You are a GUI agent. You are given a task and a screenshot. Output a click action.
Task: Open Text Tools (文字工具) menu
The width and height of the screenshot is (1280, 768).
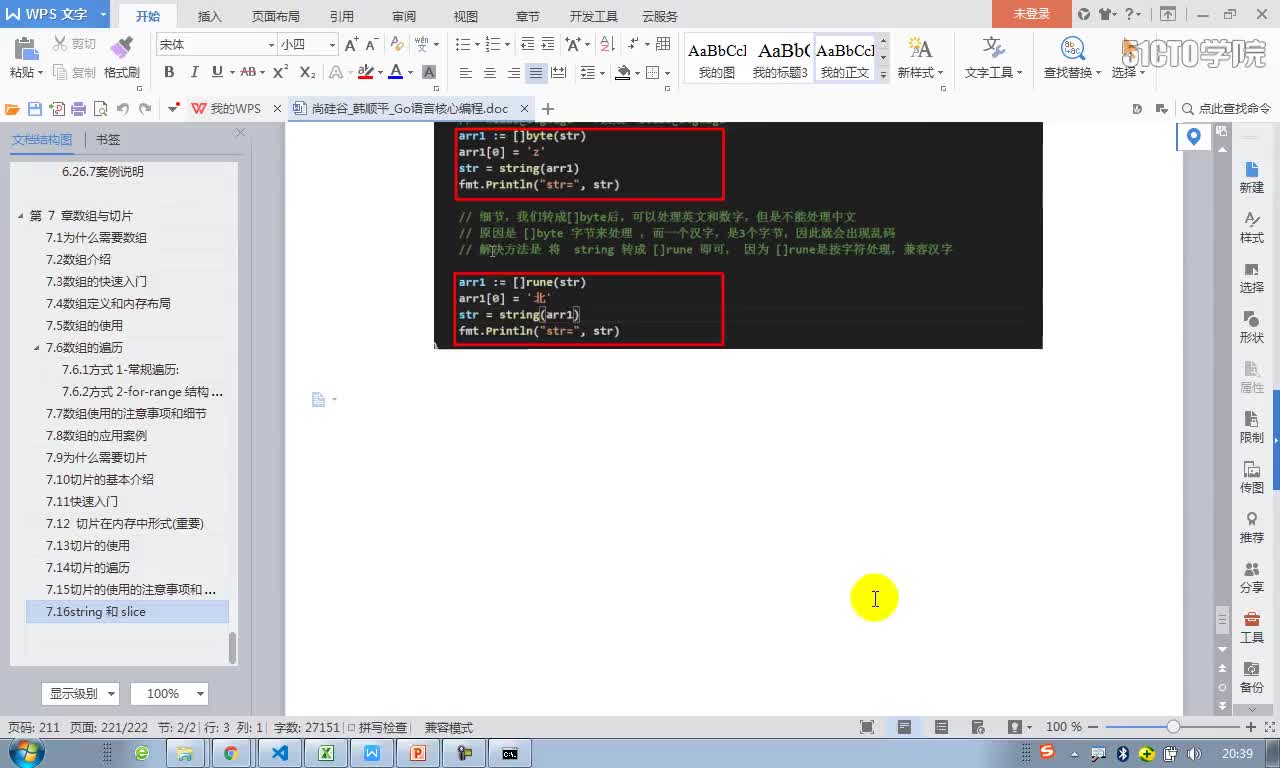tap(993, 57)
